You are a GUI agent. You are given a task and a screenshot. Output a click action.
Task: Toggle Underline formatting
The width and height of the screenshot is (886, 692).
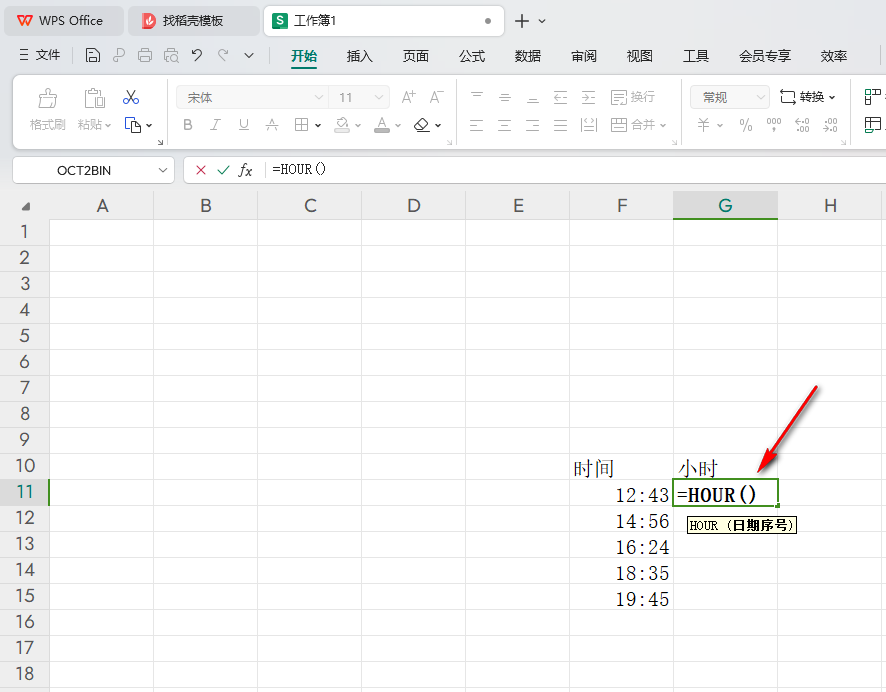[243, 125]
